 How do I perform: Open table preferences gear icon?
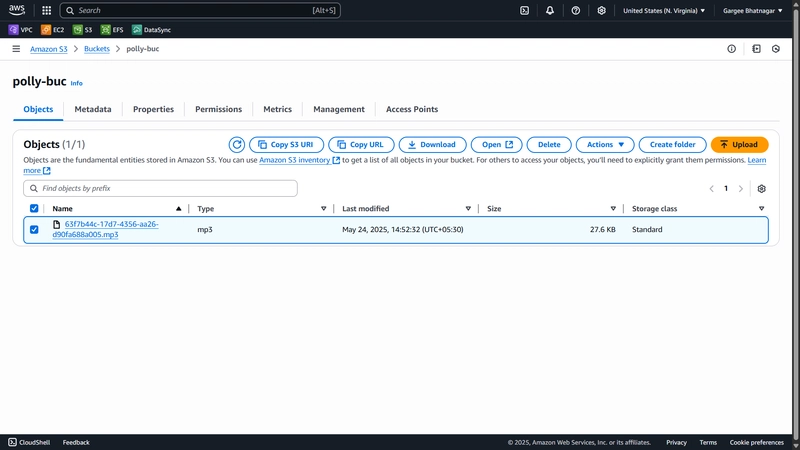762,189
